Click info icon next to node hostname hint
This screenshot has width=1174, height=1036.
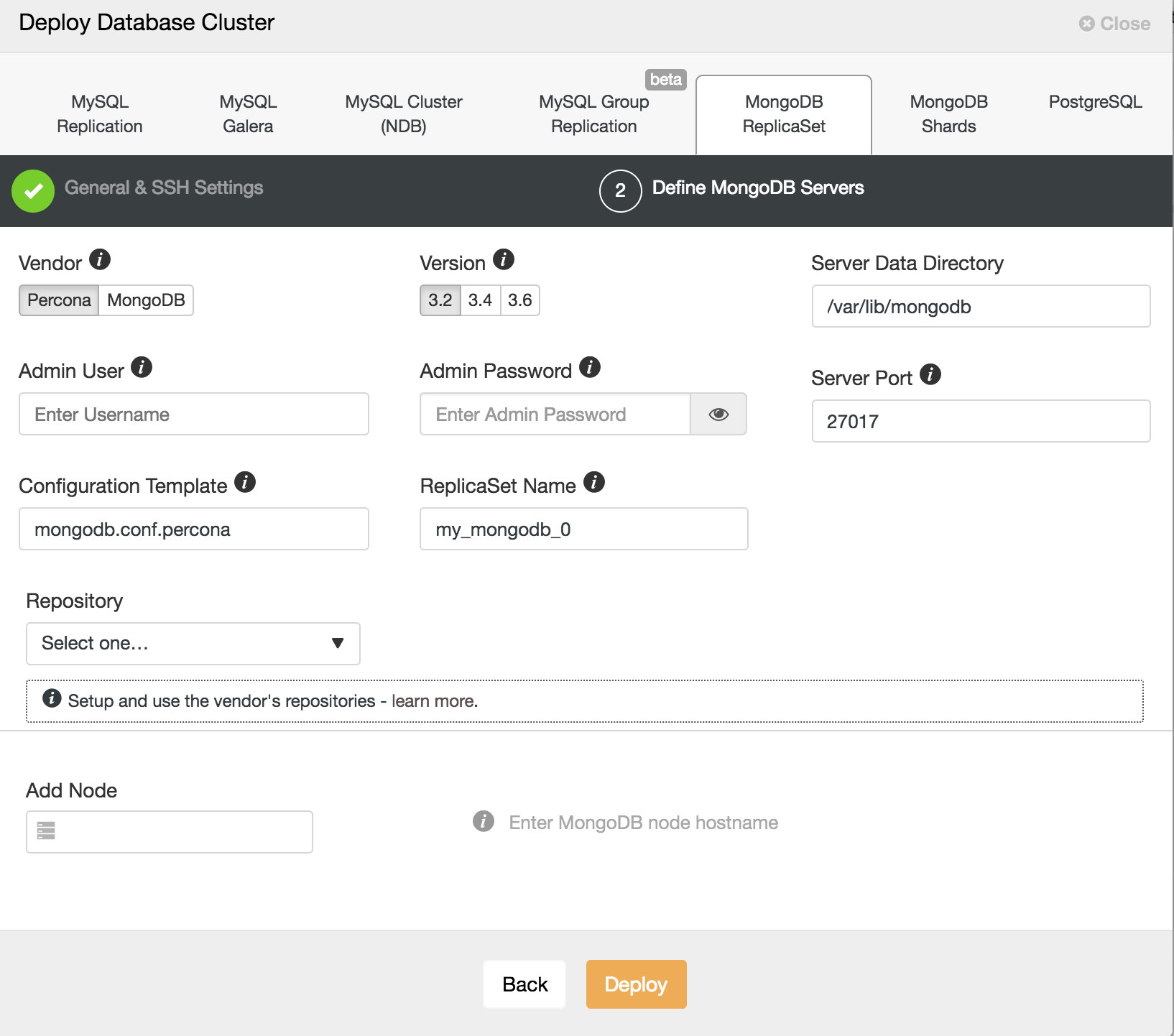coord(484,821)
